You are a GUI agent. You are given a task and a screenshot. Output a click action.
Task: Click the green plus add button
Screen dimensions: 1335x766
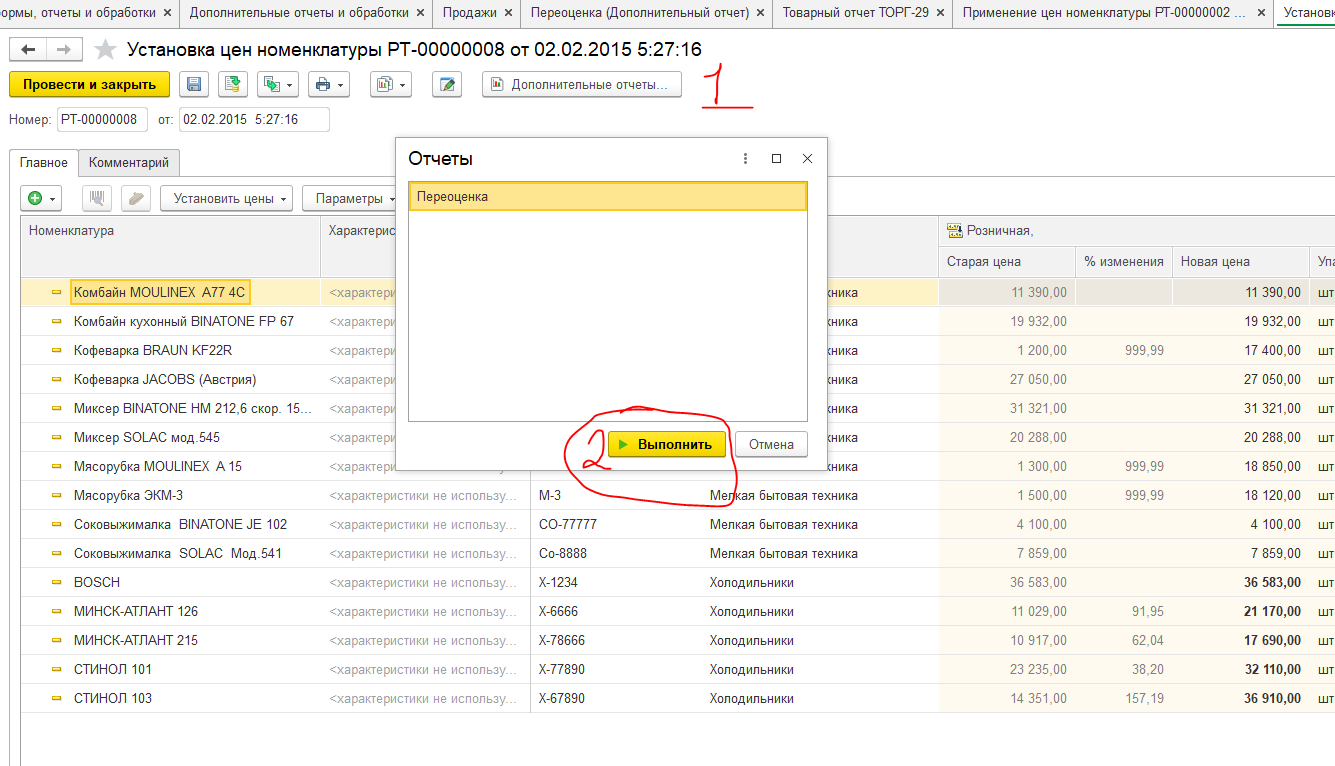[41, 198]
